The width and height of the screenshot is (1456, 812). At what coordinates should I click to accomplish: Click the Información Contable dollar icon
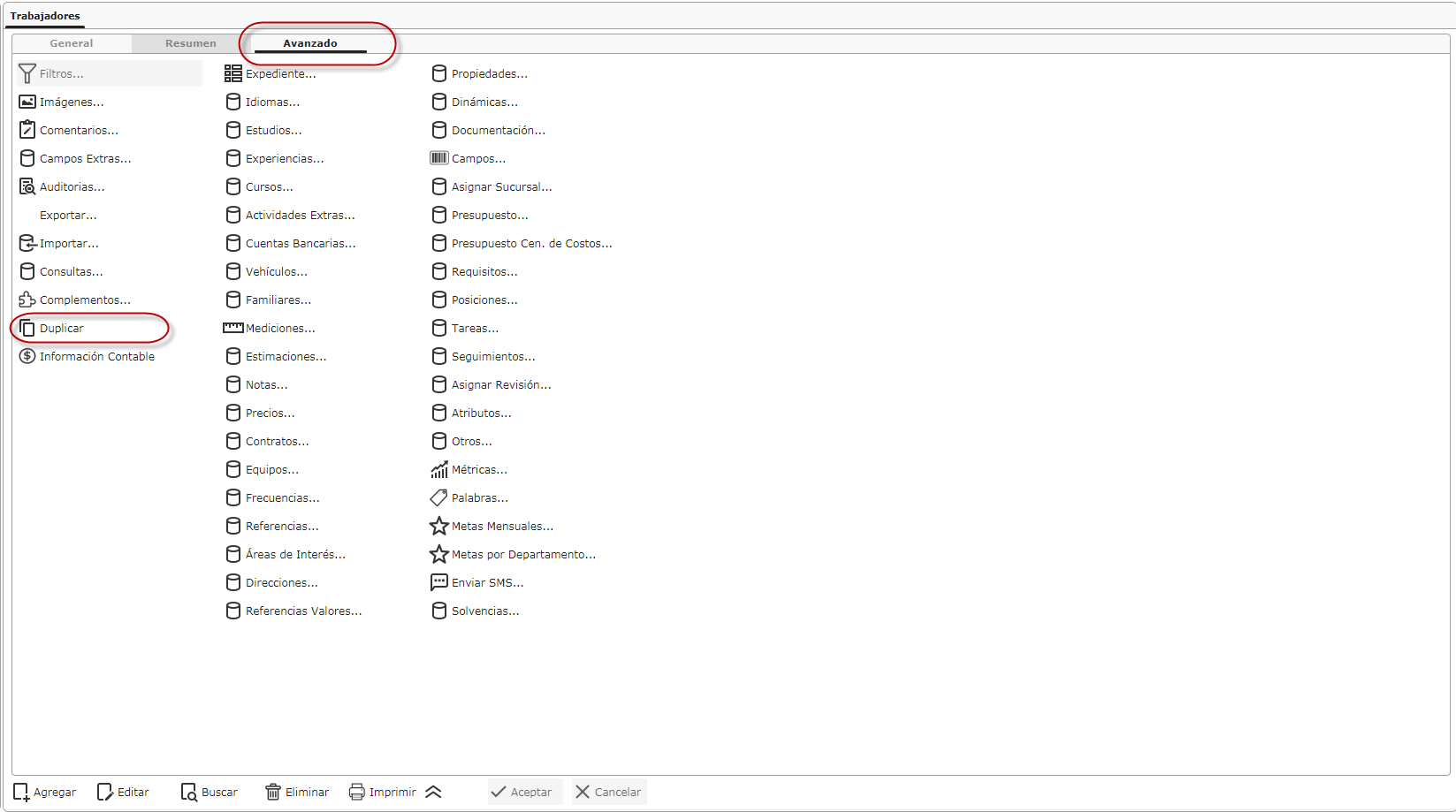point(27,356)
